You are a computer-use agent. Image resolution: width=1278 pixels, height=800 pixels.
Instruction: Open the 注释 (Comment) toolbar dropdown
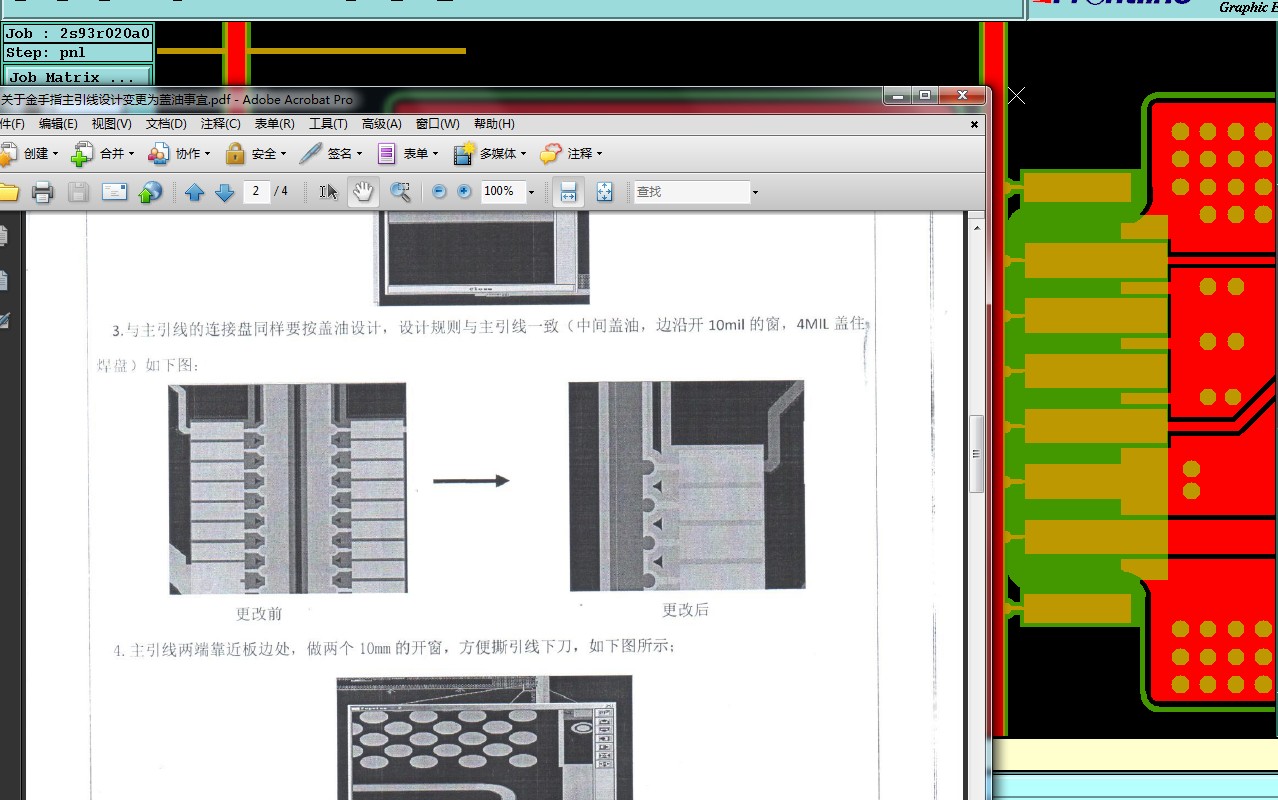point(570,154)
